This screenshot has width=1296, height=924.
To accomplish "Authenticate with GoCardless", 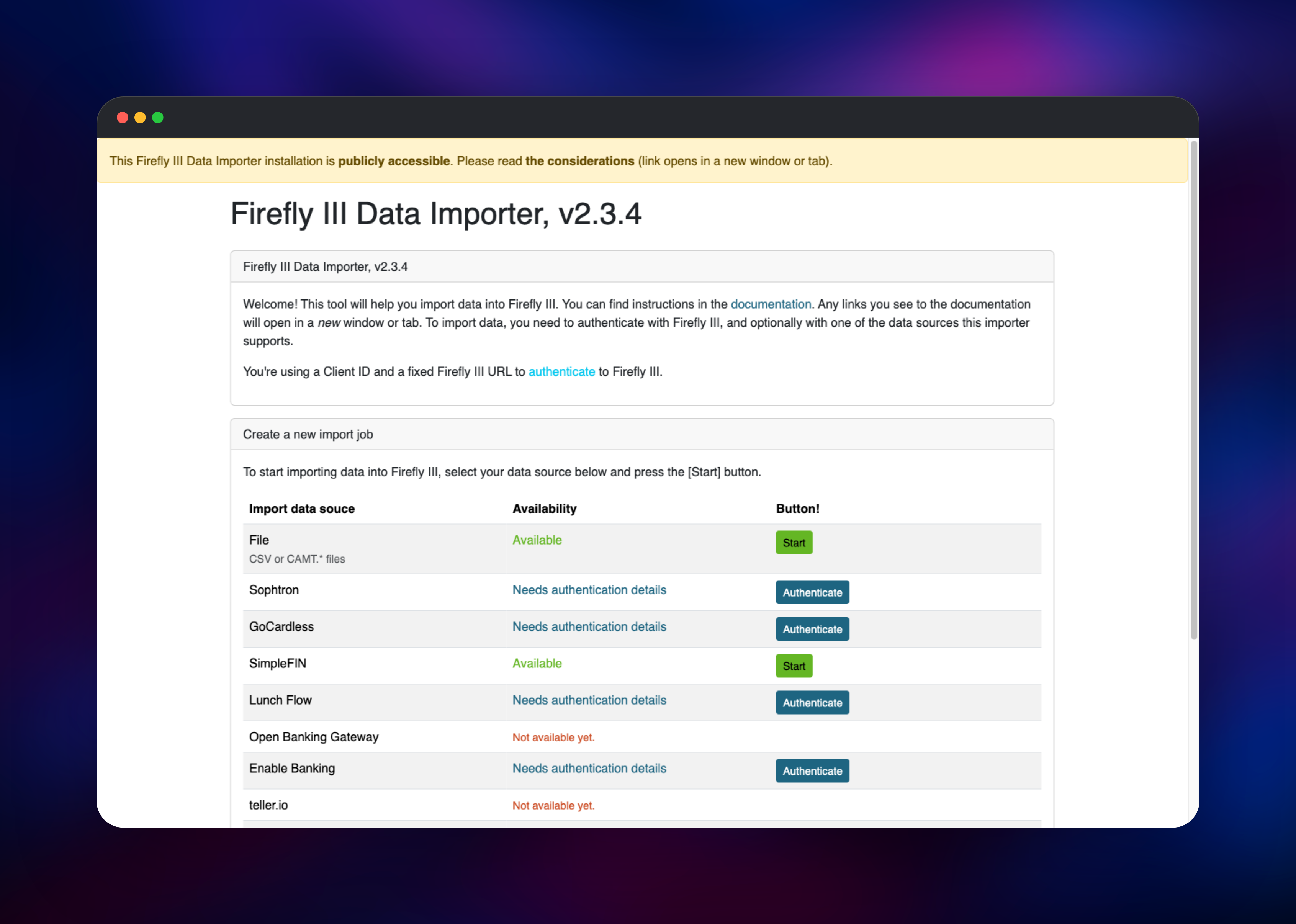I will (812, 629).
